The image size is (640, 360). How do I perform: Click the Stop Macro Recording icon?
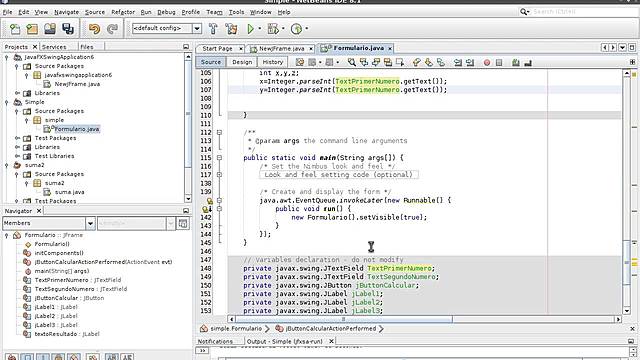[499, 62]
